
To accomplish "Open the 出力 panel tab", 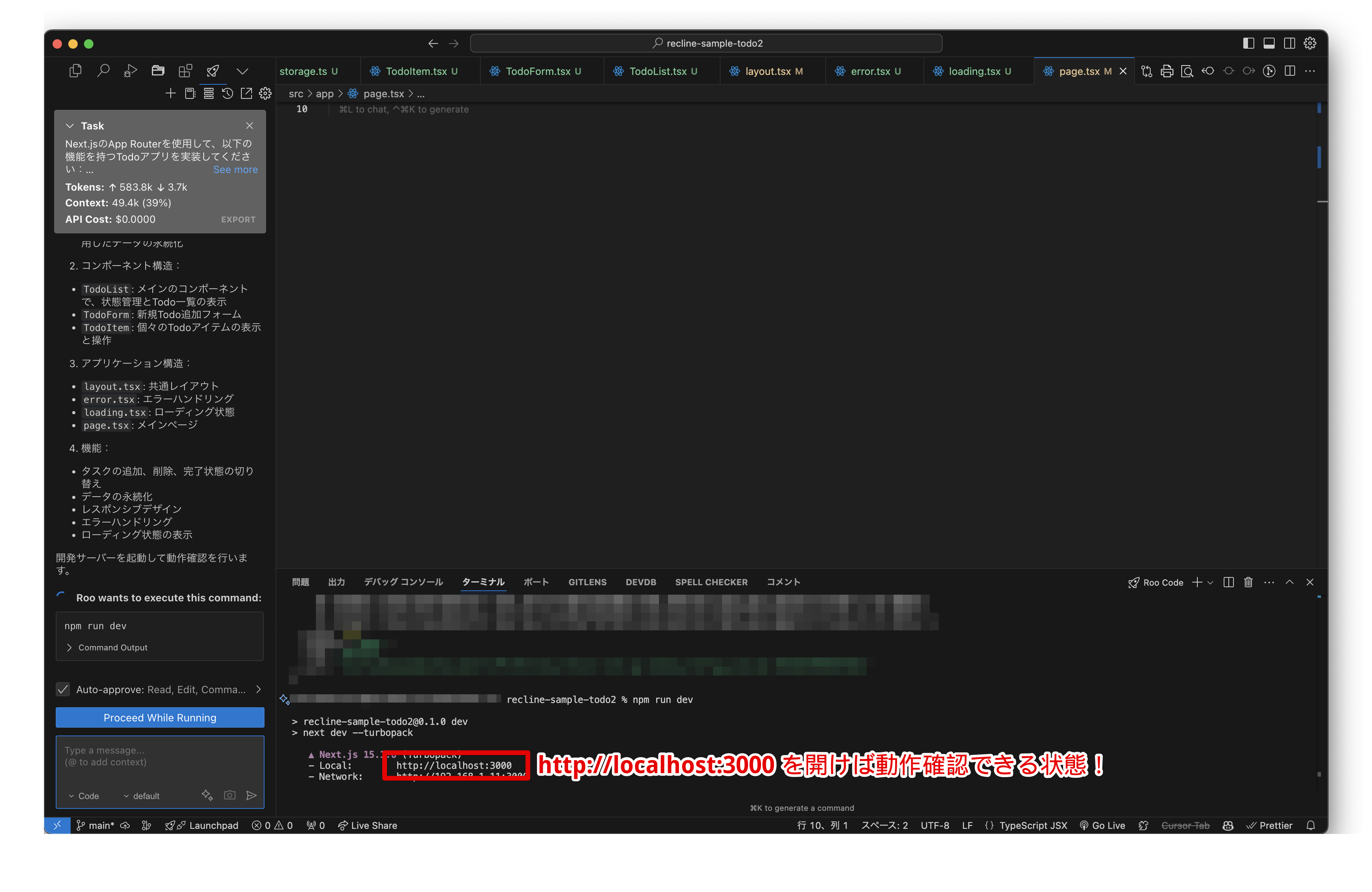I will click(x=337, y=582).
